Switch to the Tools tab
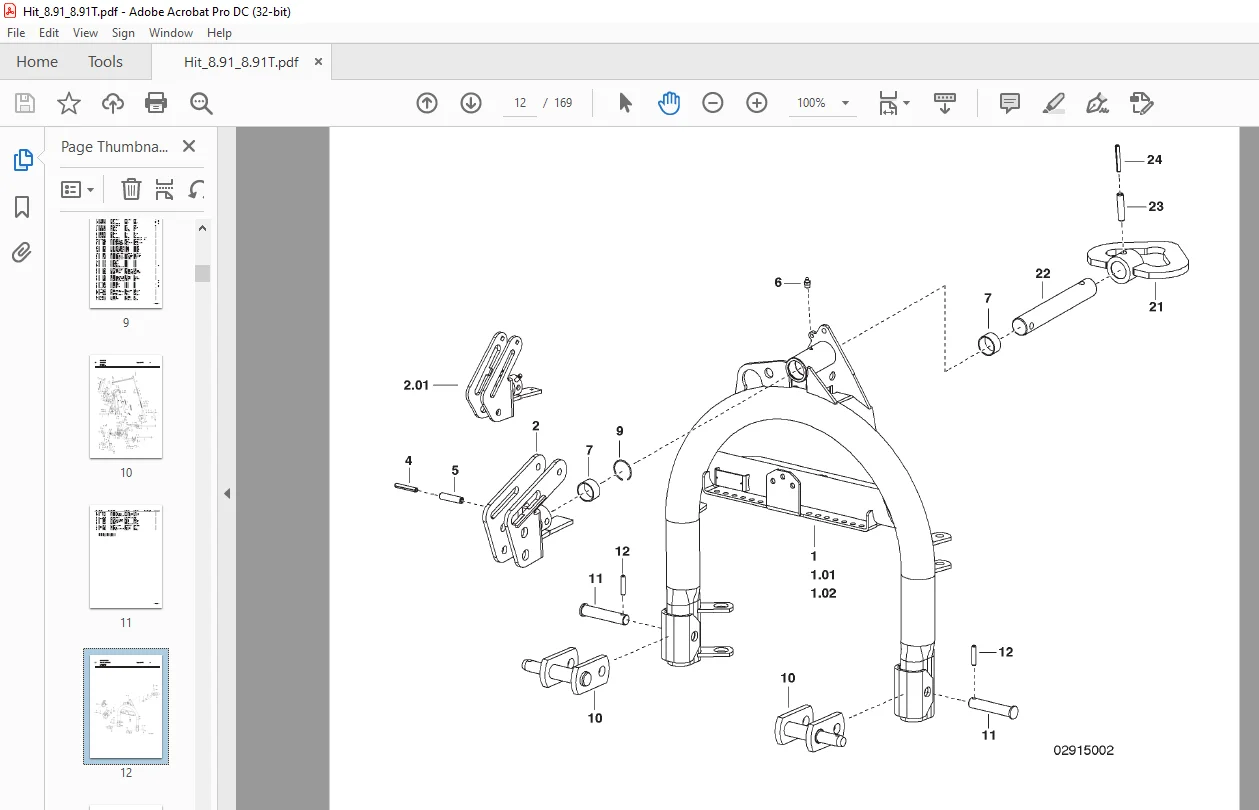1259x810 pixels. pyautogui.click(x=105, y=62)
